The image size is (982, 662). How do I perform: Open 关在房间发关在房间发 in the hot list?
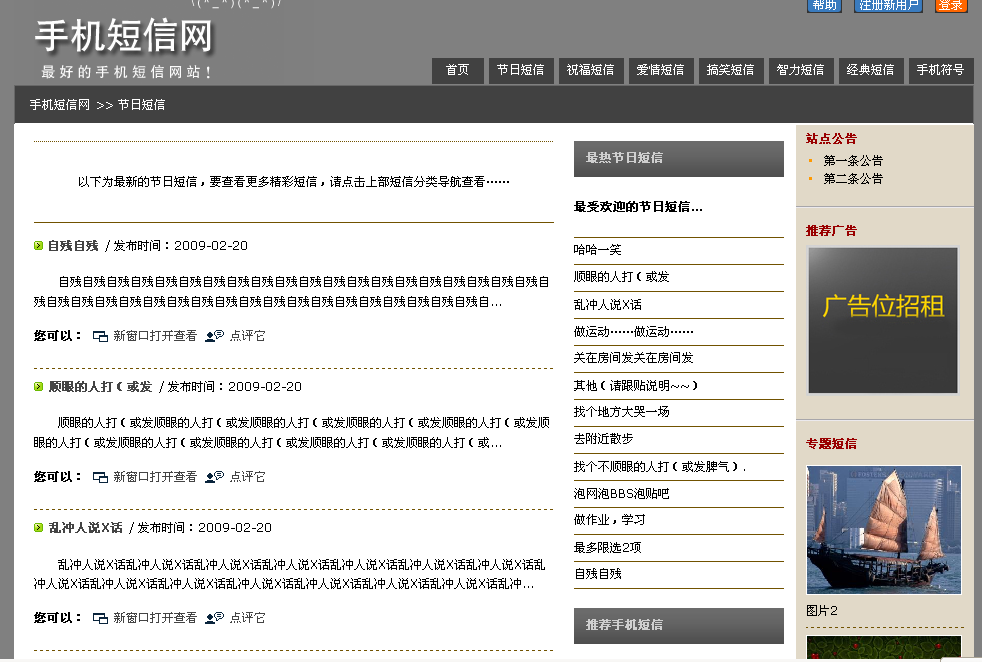point(633,358)
